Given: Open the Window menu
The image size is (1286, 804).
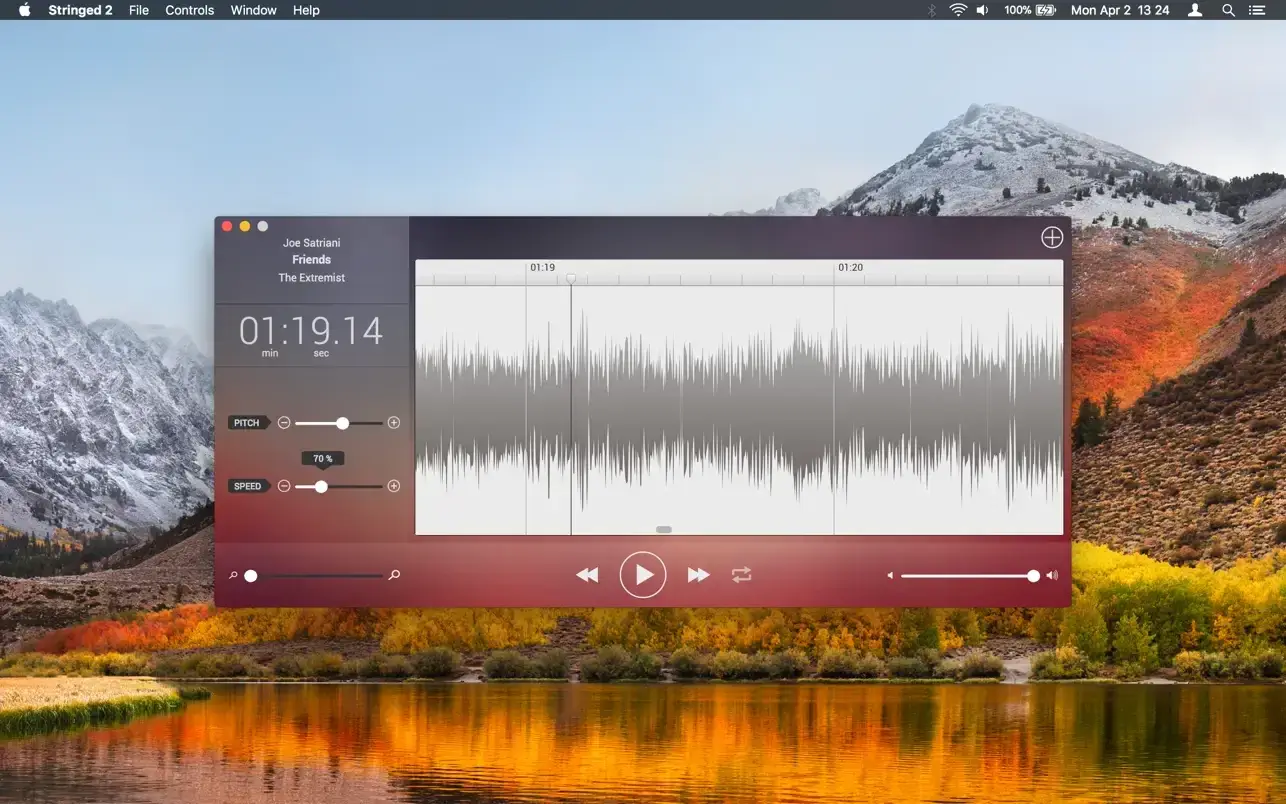Looking at the screenshot, I should pyautogui.click(x=254, y=10).
